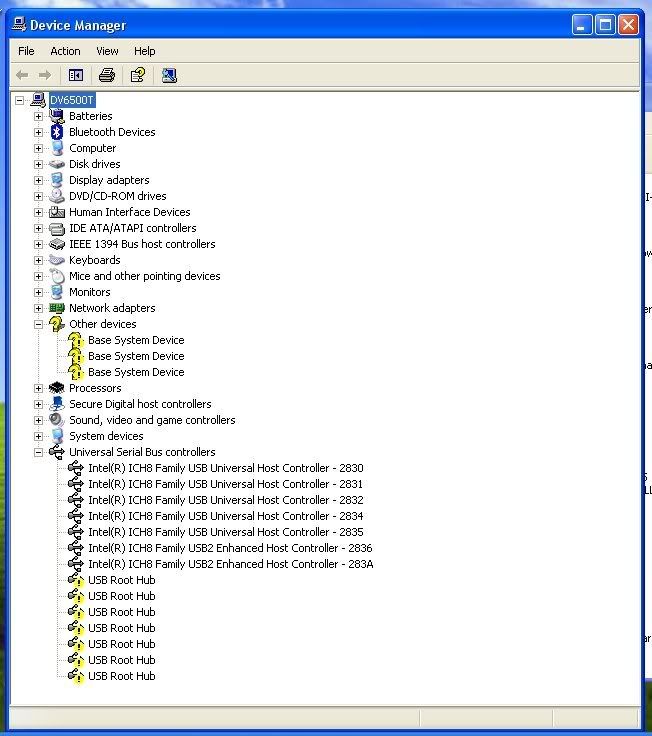Screen dimensions: 652x736
Task: Expand the Monitors node
Action: [38, 292]
